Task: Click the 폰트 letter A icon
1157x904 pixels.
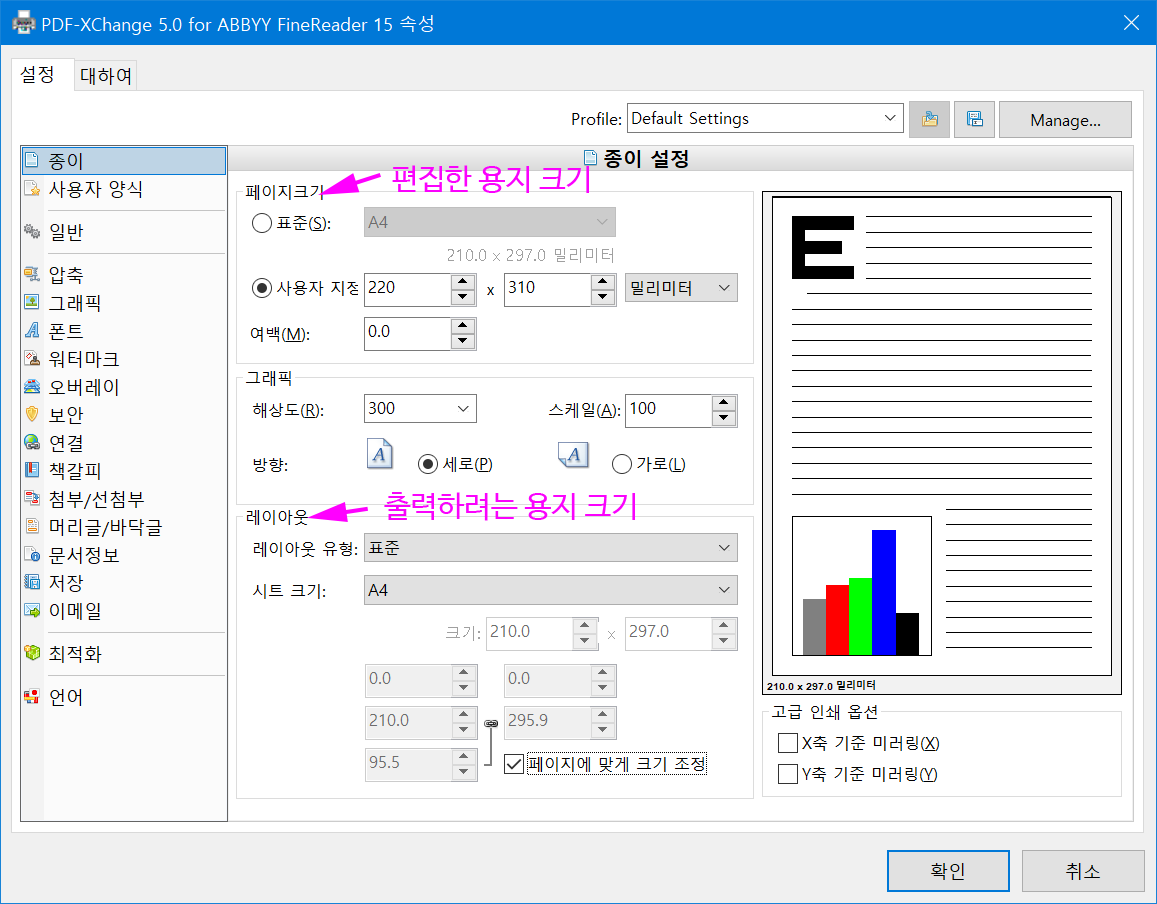Action: tap(32, 330)
